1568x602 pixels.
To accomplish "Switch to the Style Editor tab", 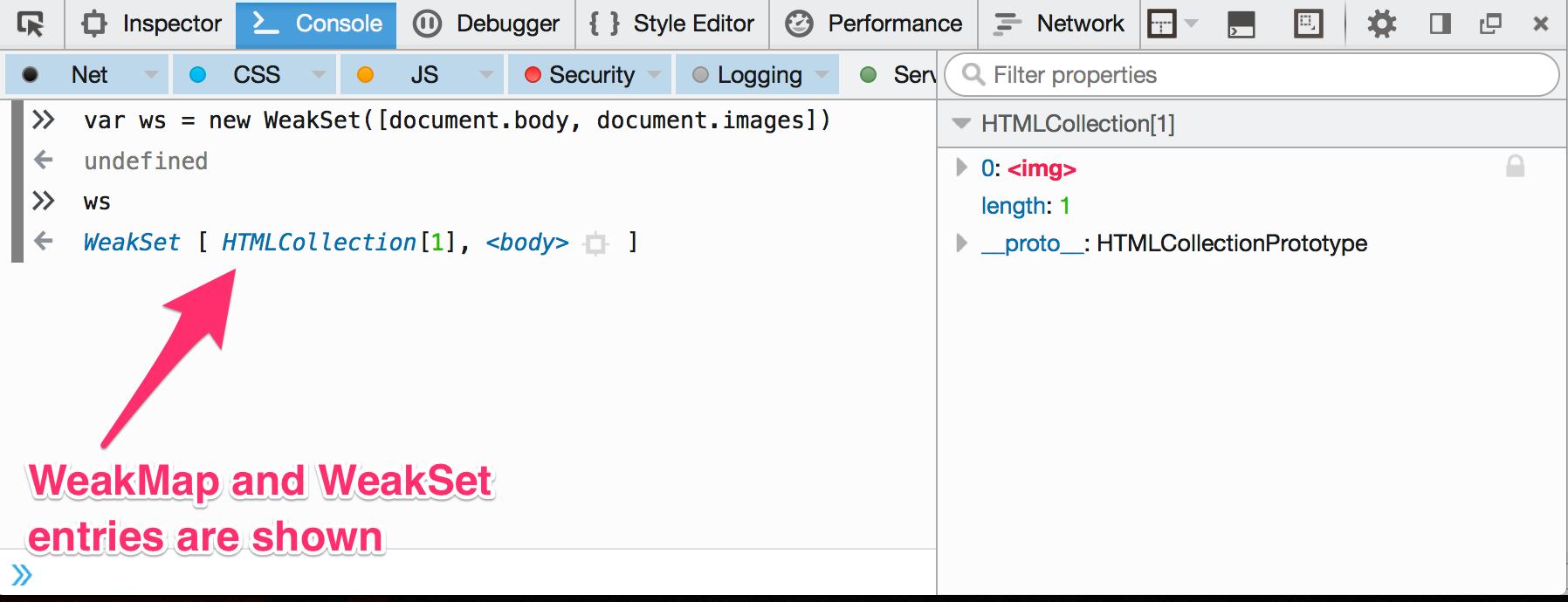I will pyautogui.click(x=672, y=24).
